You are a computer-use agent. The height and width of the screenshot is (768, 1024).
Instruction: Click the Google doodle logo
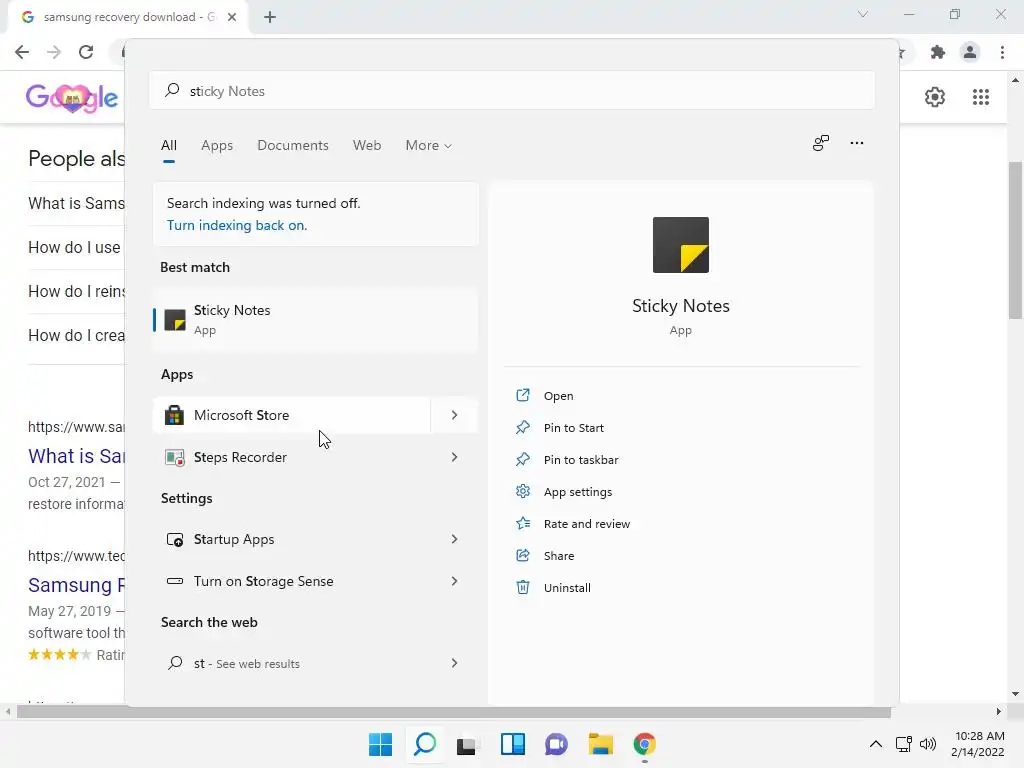[72, 98]
